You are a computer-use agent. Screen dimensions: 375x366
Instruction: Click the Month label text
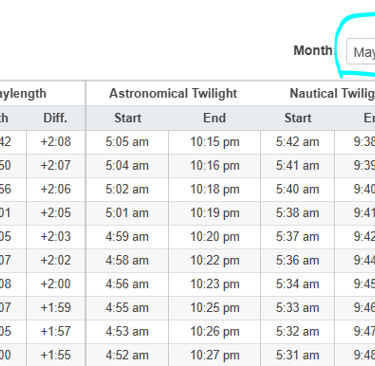pyautogui.click(x=313, y=51)
